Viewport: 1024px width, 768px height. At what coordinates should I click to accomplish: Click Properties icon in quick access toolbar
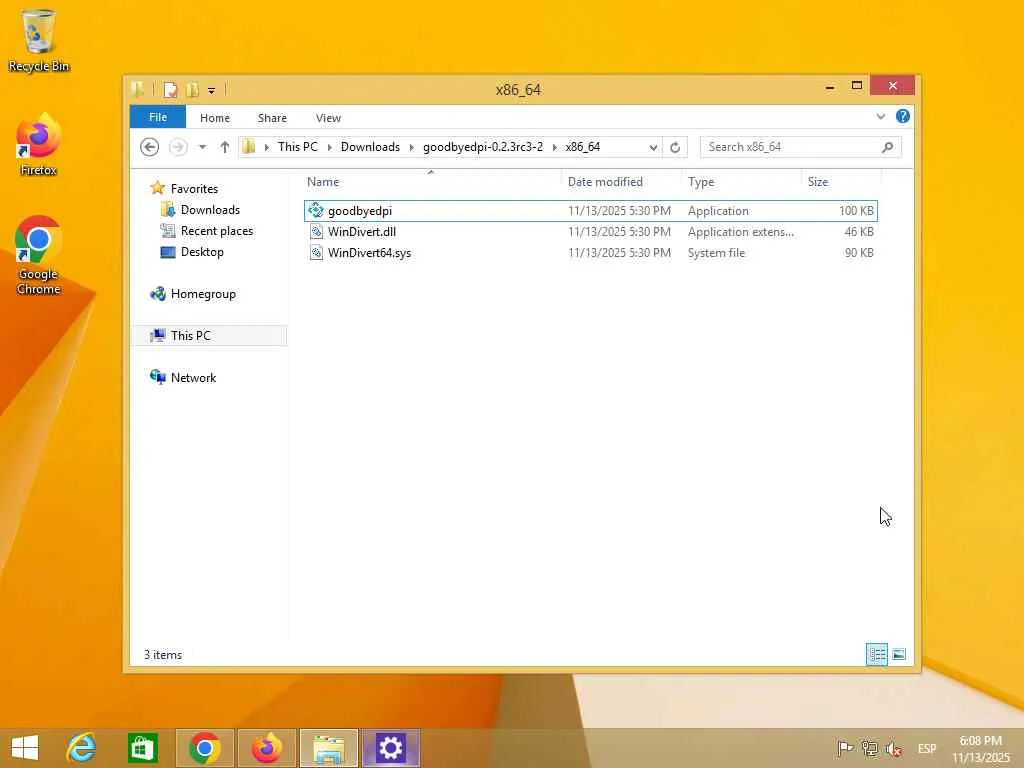tap(170, 89)
